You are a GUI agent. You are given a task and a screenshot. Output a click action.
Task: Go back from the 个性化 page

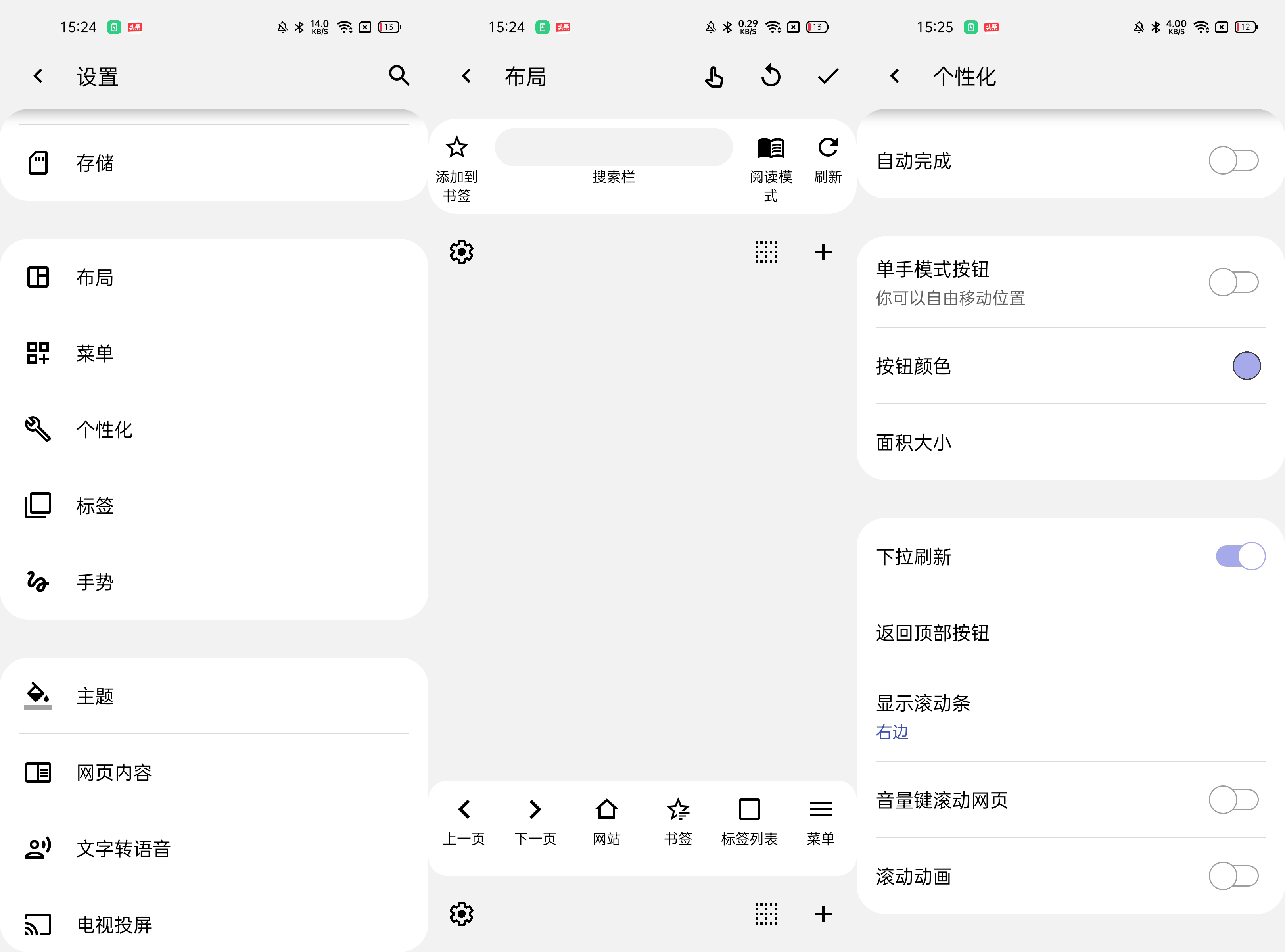click(x=894, y=76)
